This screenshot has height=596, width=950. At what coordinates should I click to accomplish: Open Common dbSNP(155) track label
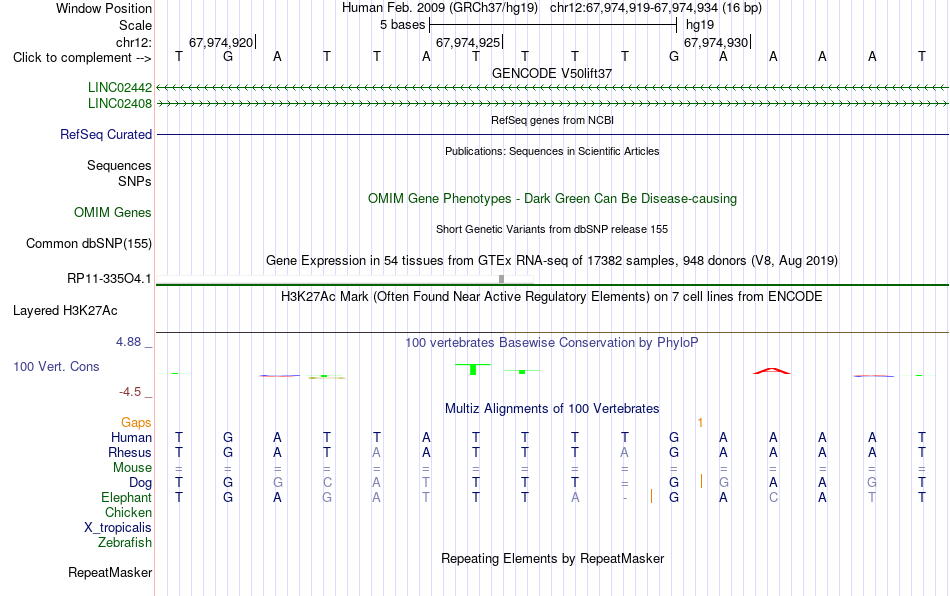click(89, 243)
